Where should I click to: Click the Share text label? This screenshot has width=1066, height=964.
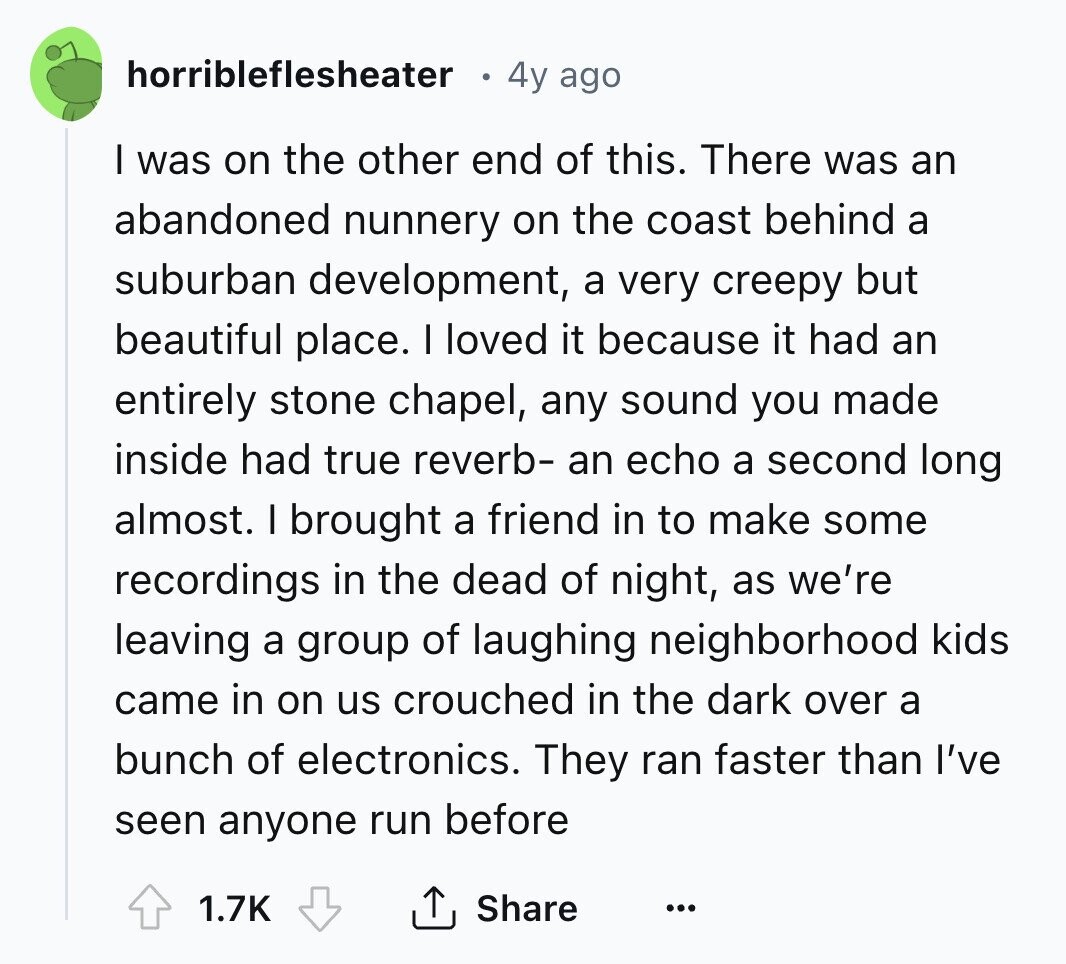527,908
